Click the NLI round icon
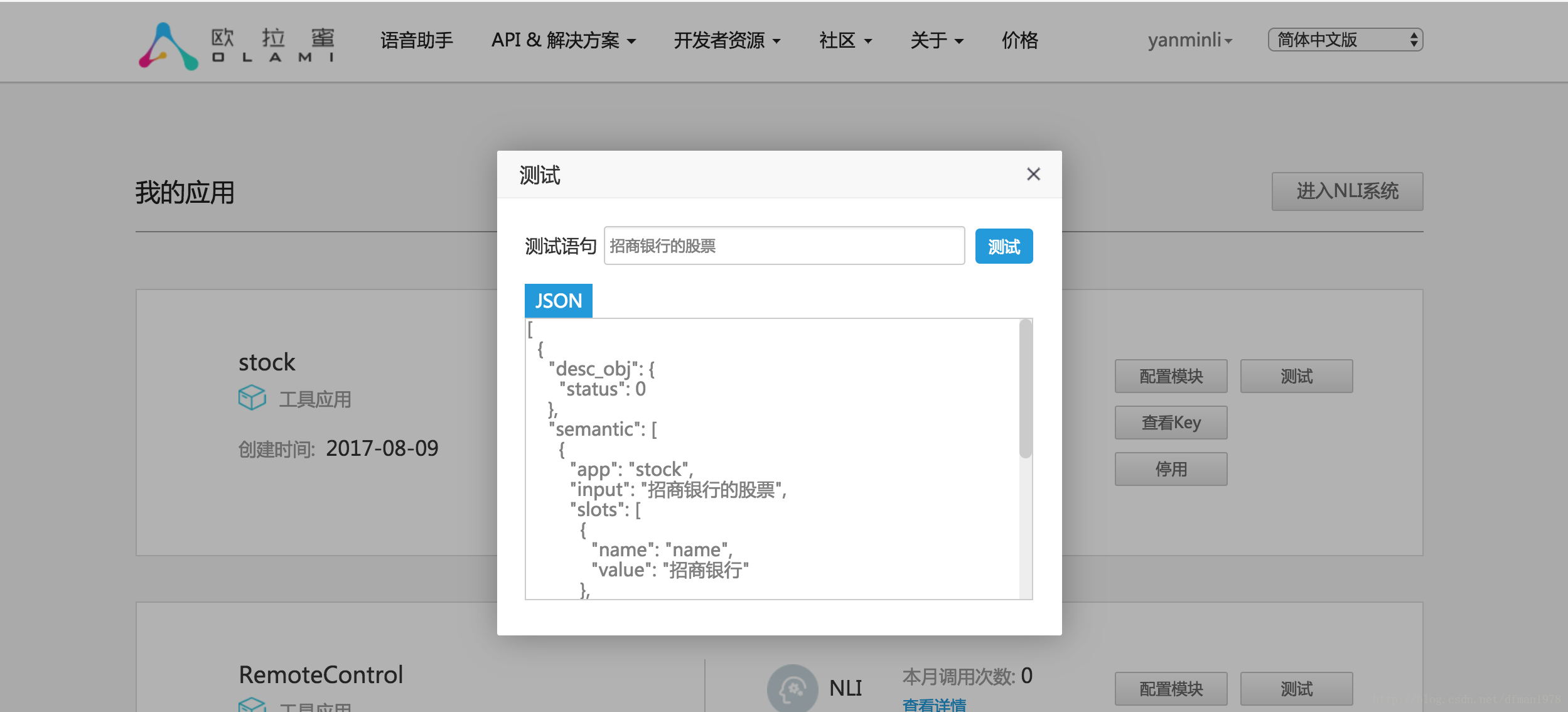 [792, 688]
